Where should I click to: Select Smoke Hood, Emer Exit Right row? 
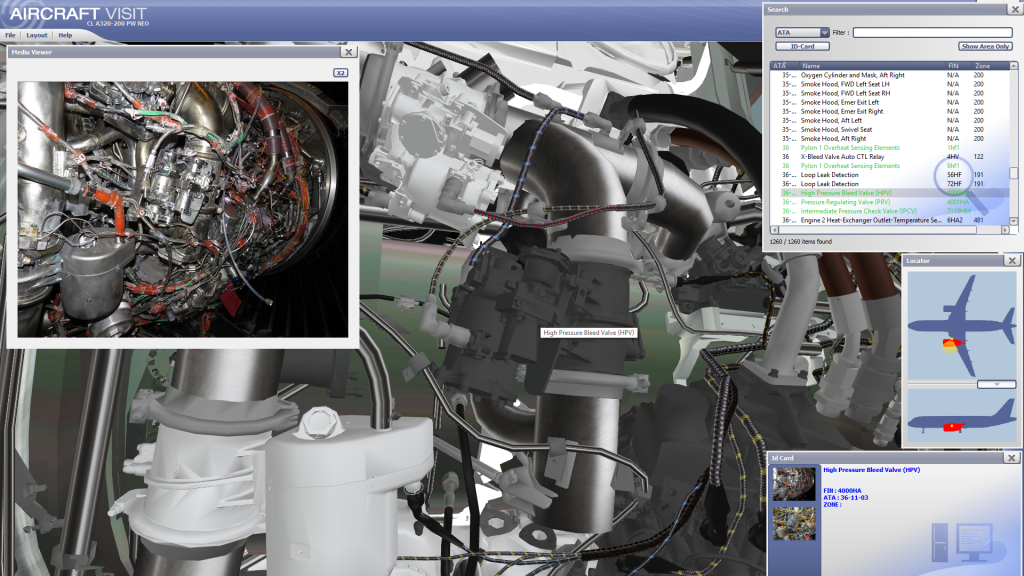point(889,112)
